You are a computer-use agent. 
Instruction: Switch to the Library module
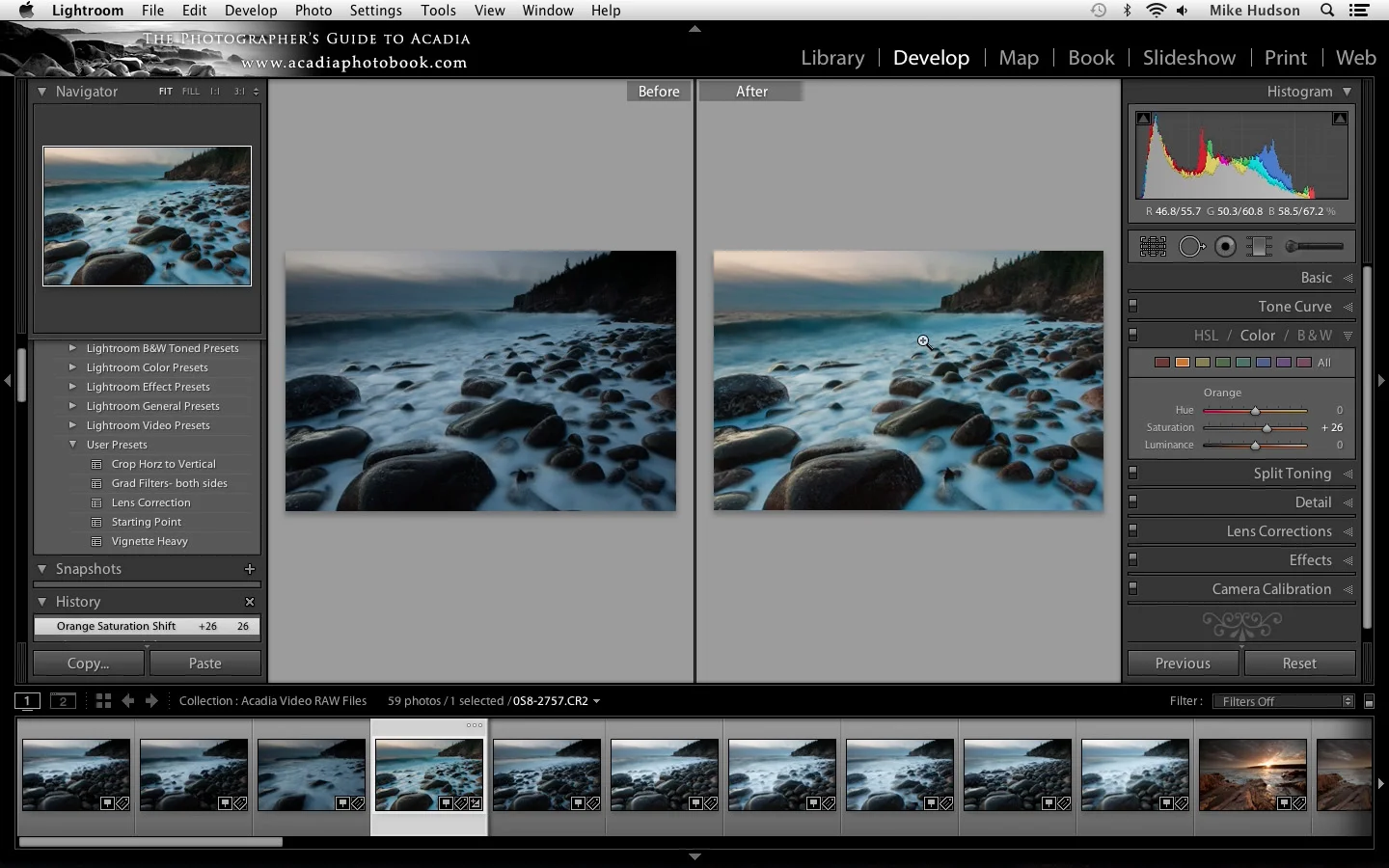832,58
